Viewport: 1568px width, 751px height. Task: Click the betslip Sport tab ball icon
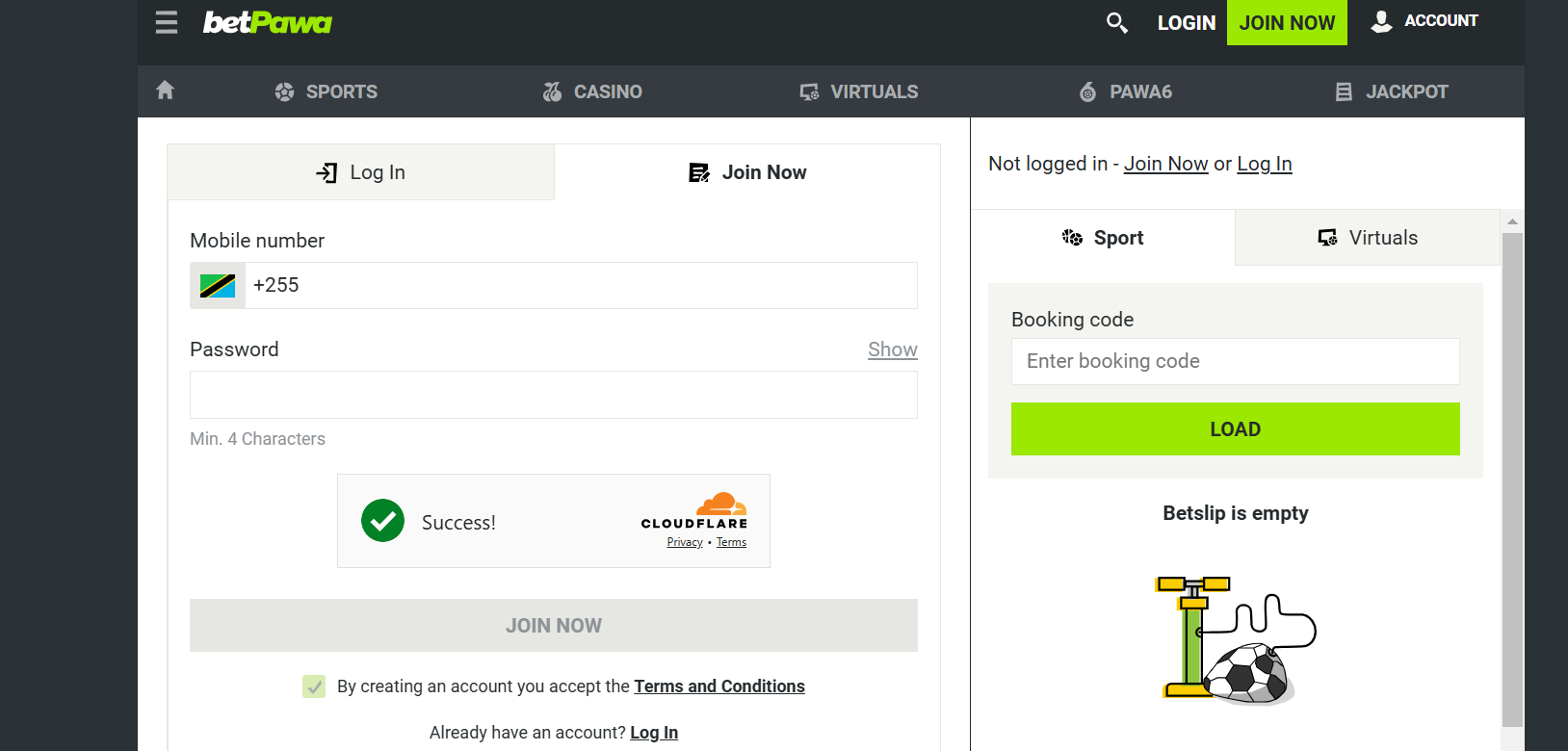[1072, 238]
